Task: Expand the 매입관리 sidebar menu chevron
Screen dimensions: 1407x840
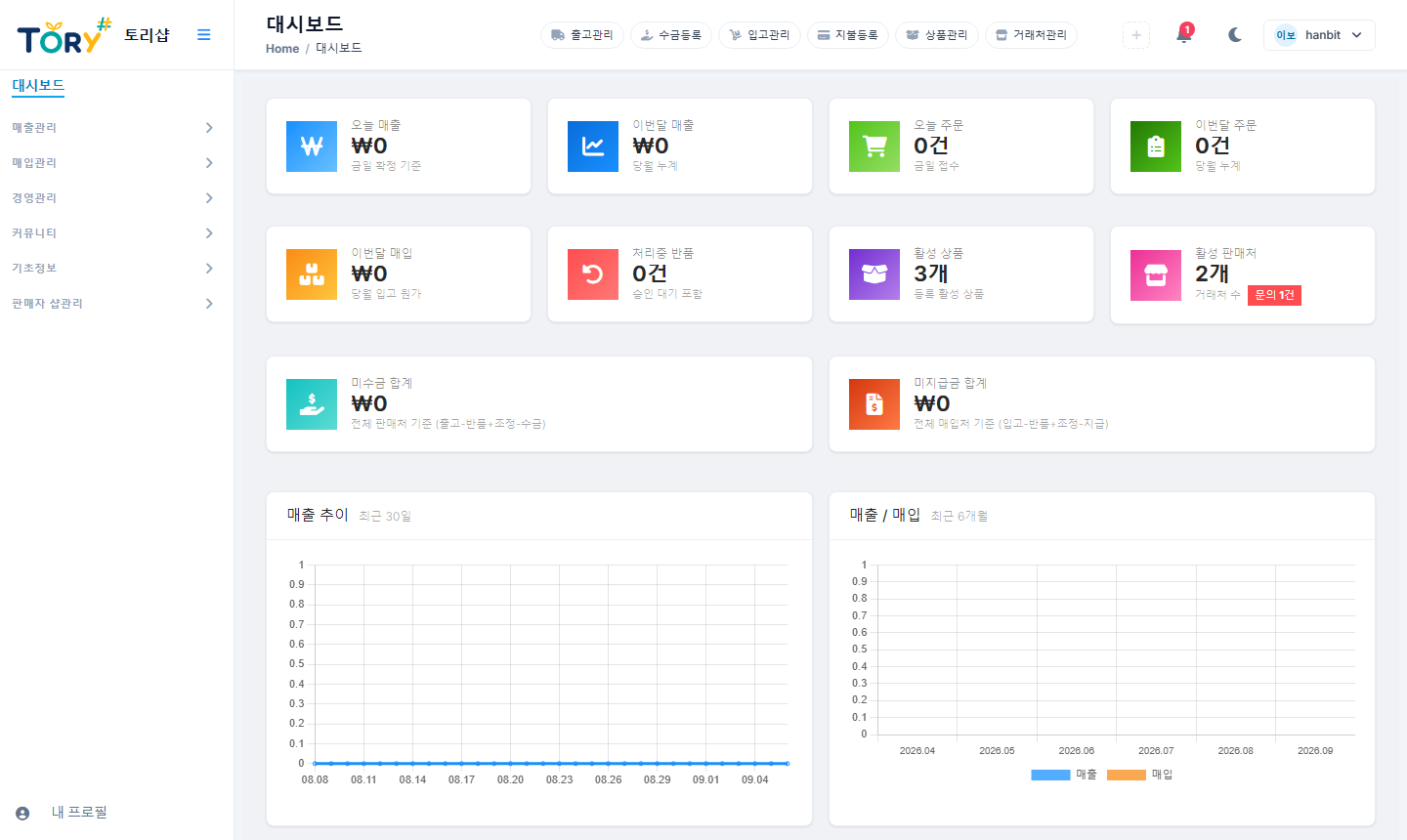Action: [x=209, y=163]
